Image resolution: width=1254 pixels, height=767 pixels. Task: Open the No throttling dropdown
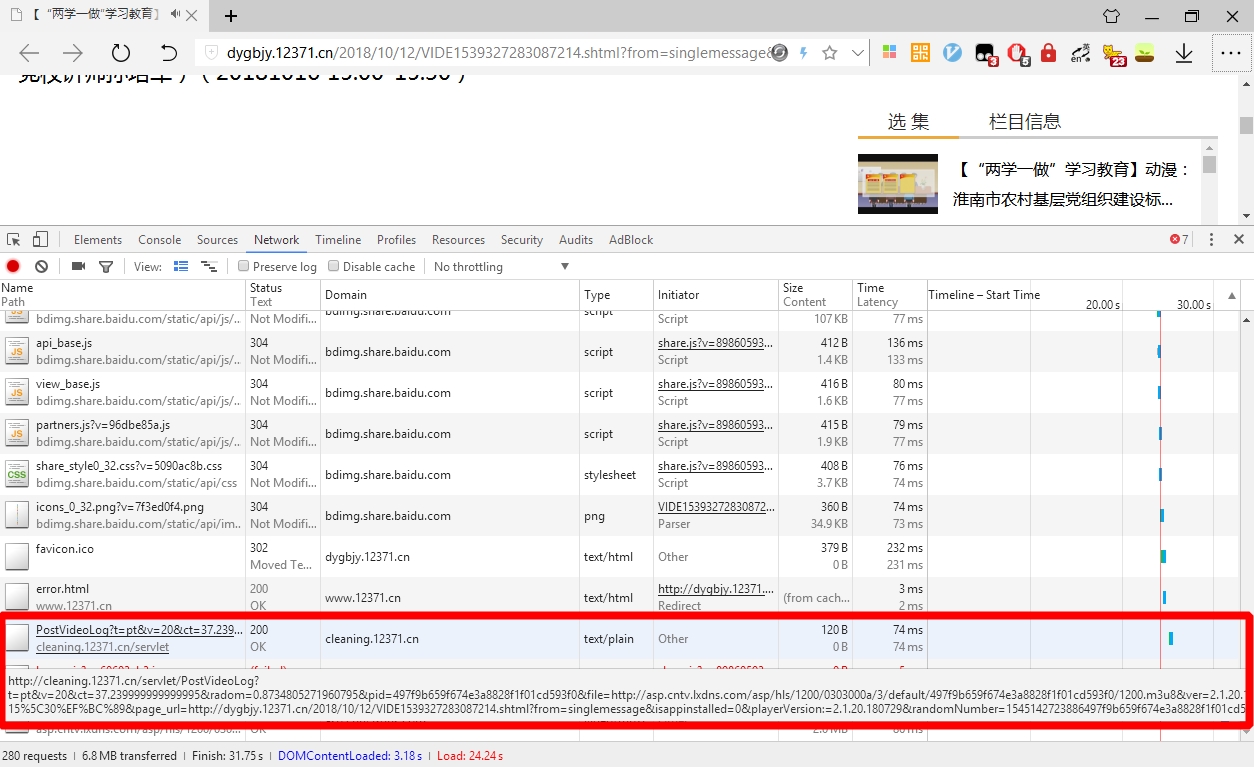(x=501, y=267)
